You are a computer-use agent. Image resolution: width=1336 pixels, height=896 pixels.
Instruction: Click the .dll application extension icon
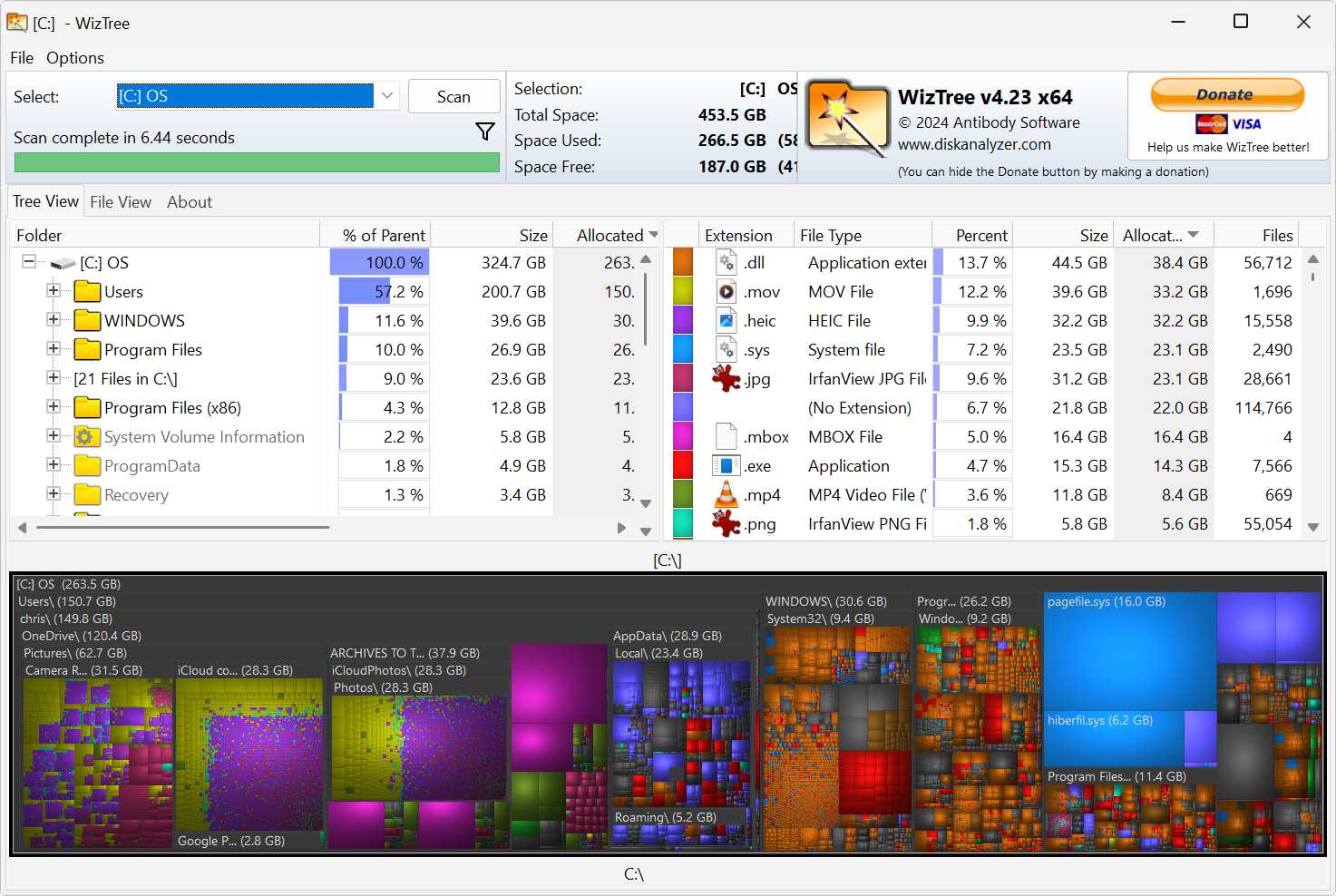(x=726, y=262)
